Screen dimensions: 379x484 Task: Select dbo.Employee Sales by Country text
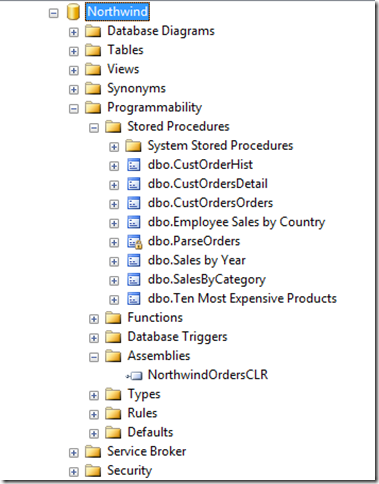237,222
